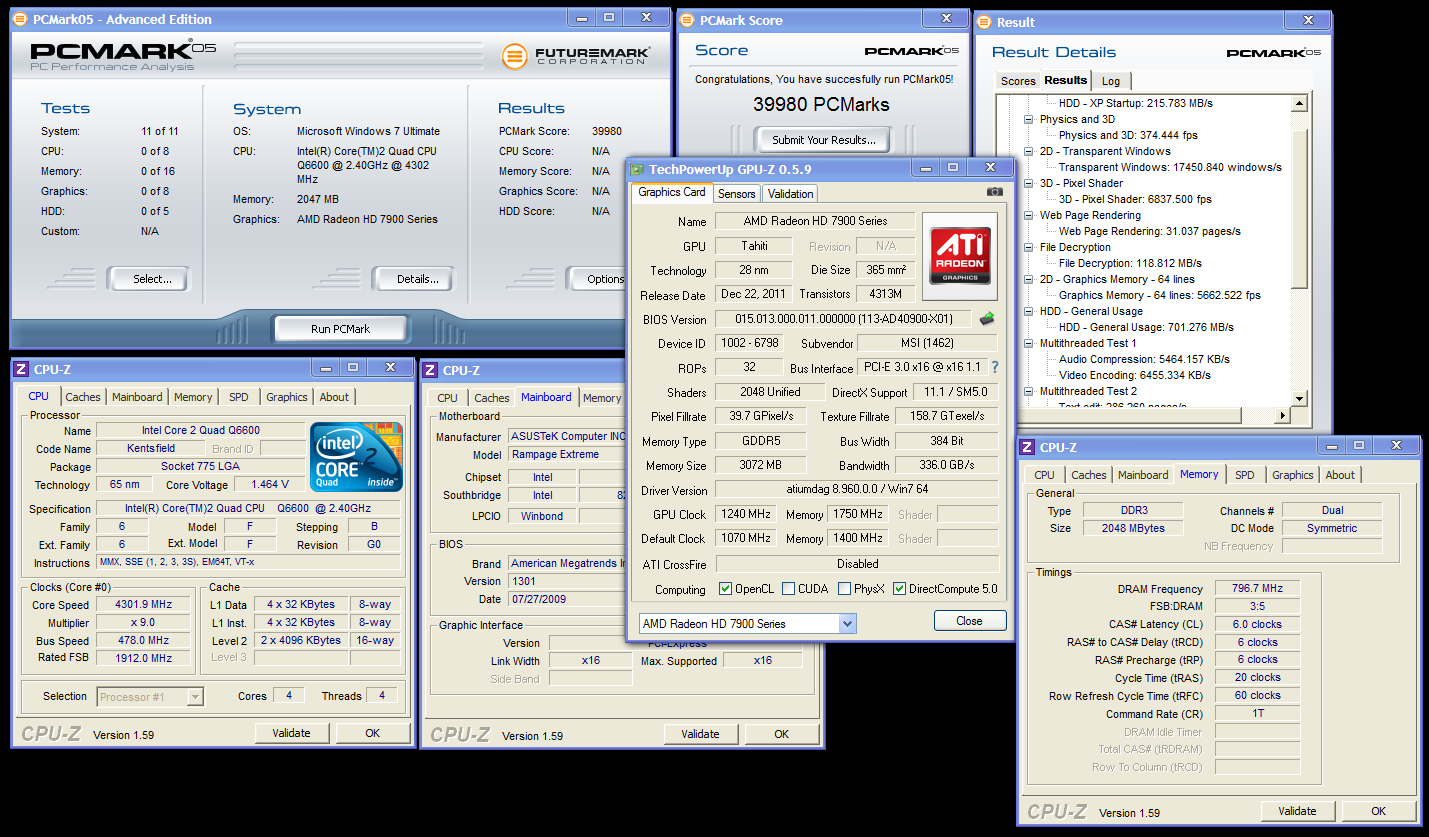Open Graphics tab in the CPU-Z Memory window

(1293, 475)
